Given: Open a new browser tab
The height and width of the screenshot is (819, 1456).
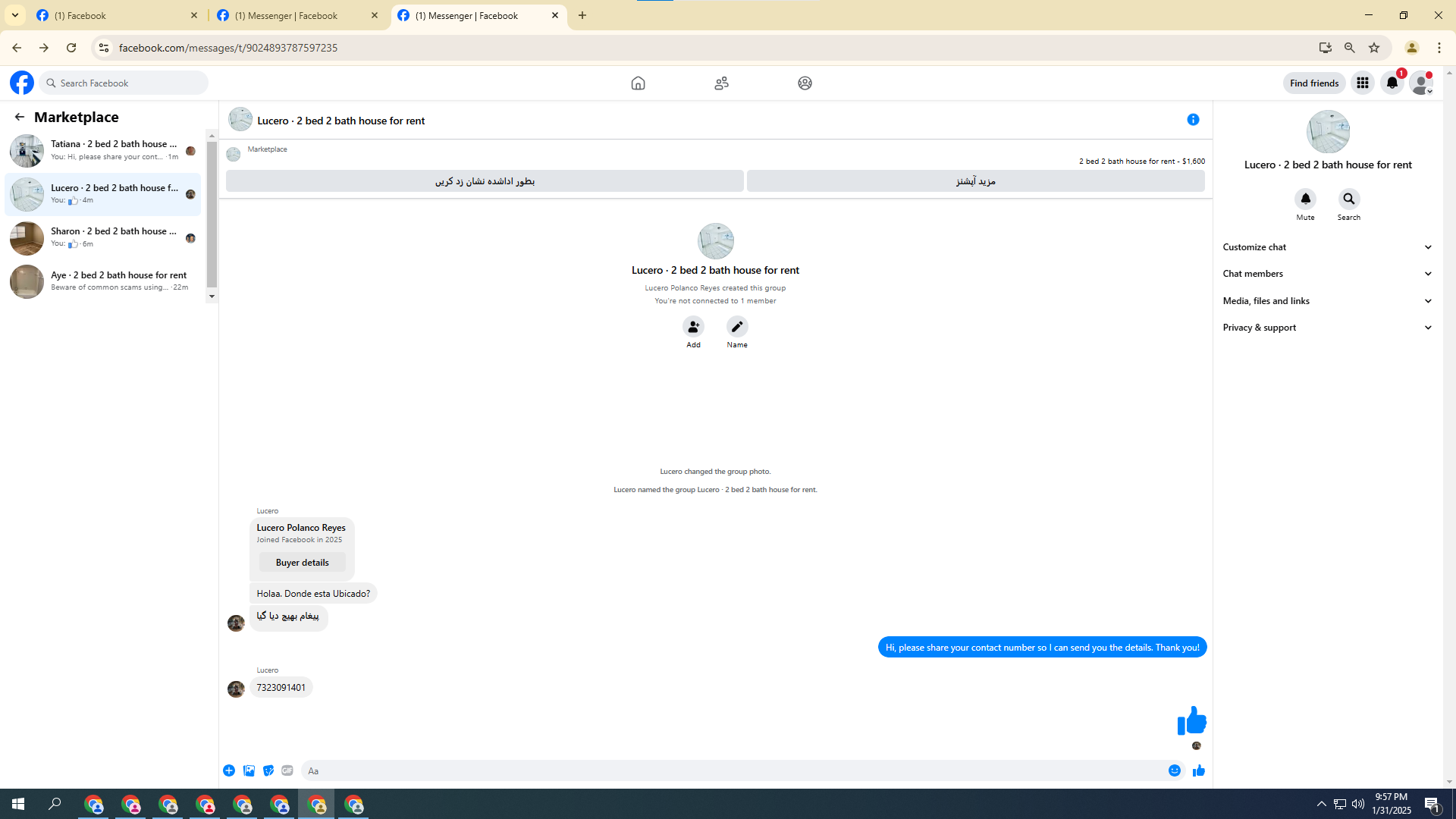Looking at the screenshot, I should point(582,15).
